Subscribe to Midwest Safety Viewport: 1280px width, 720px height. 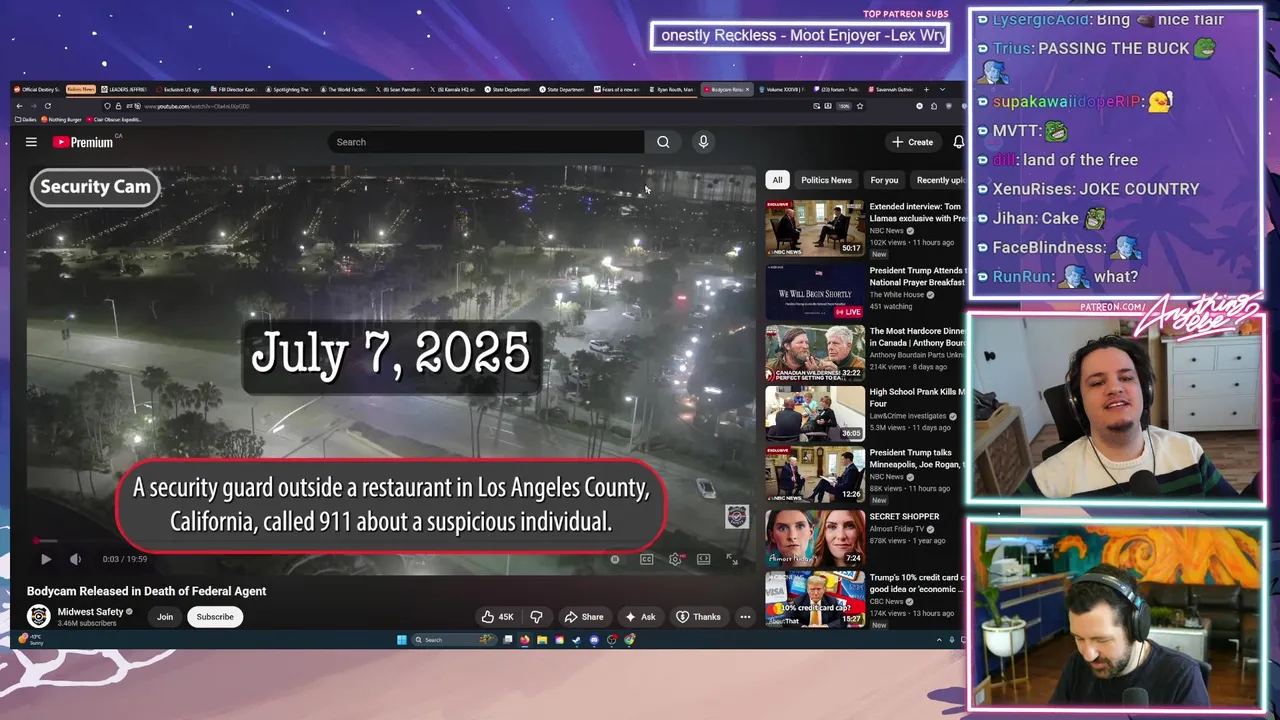pos(215,617)
